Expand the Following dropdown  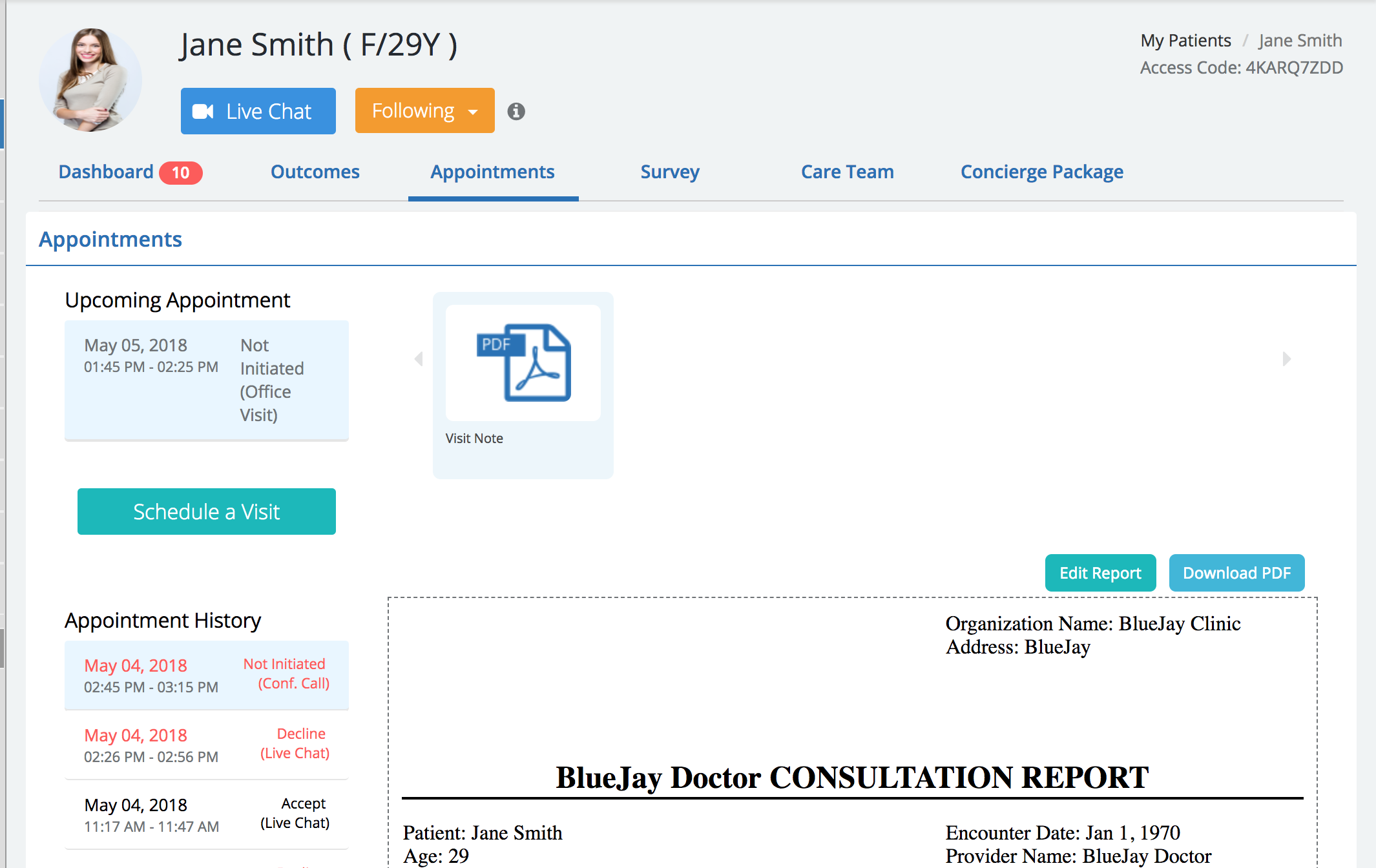[x=424, y=111]
